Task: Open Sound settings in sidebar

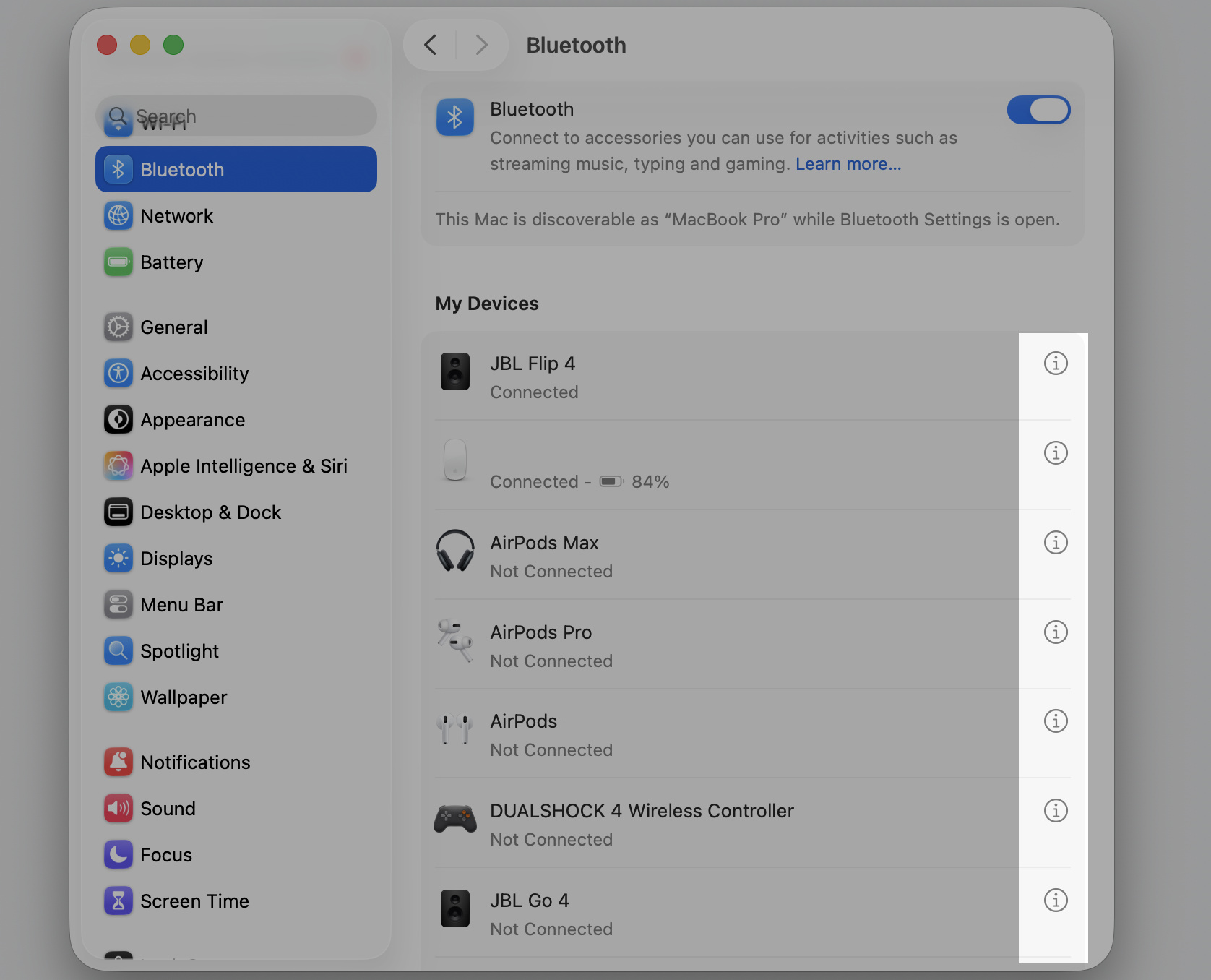Action: [236, 808]
